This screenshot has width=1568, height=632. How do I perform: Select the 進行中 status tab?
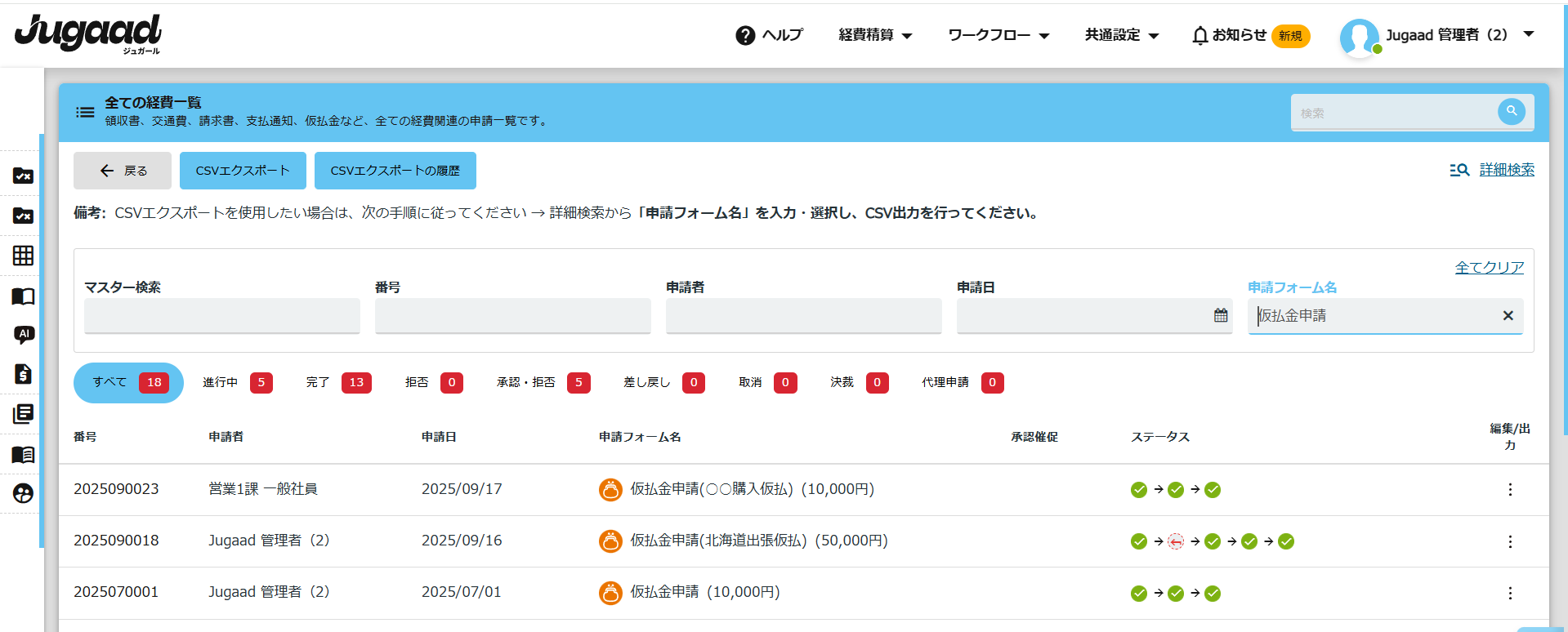pyautogui.click(x=236, y=382)
